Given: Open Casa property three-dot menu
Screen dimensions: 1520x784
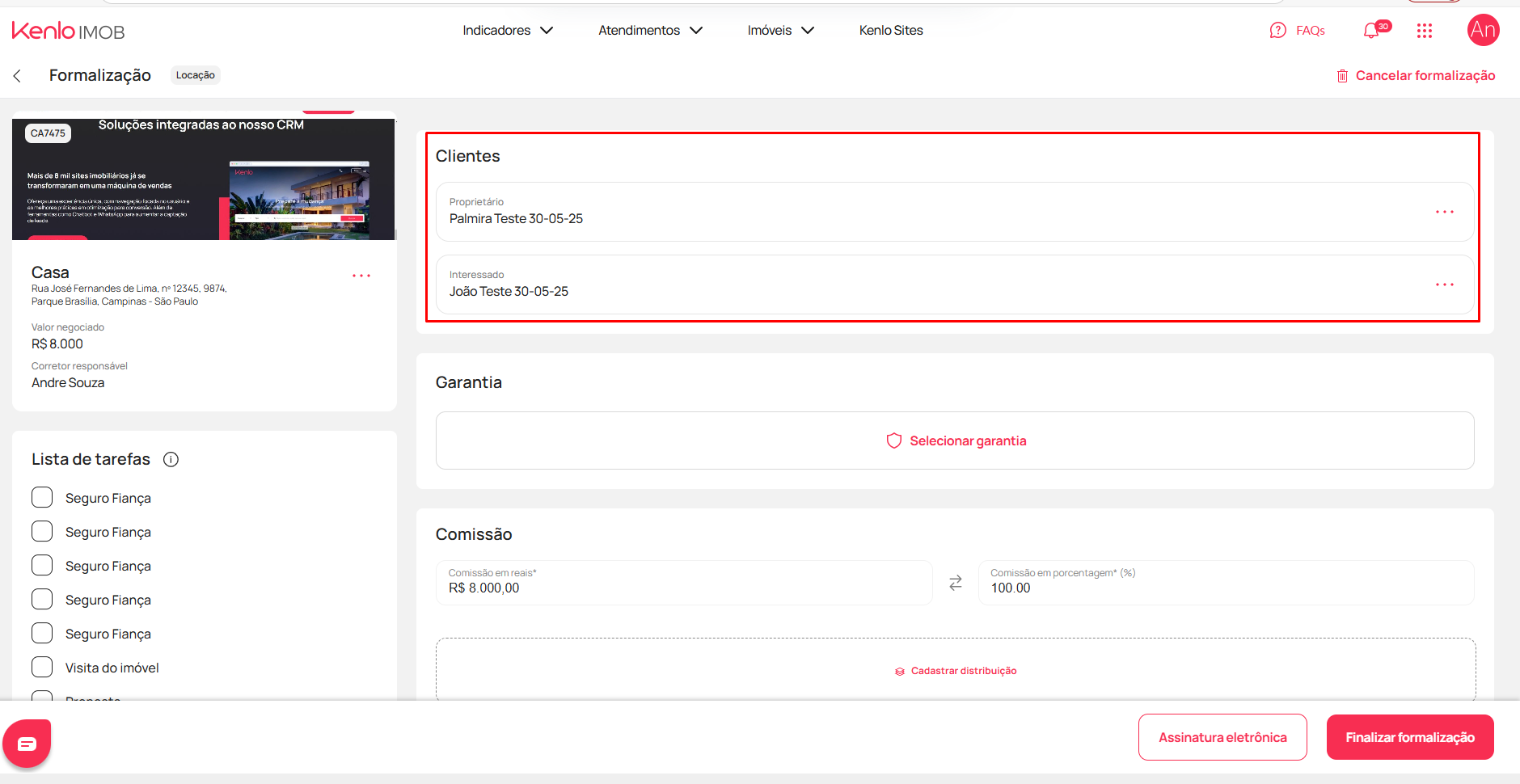Looking at the screenshot, I should [x=361, y=276].
